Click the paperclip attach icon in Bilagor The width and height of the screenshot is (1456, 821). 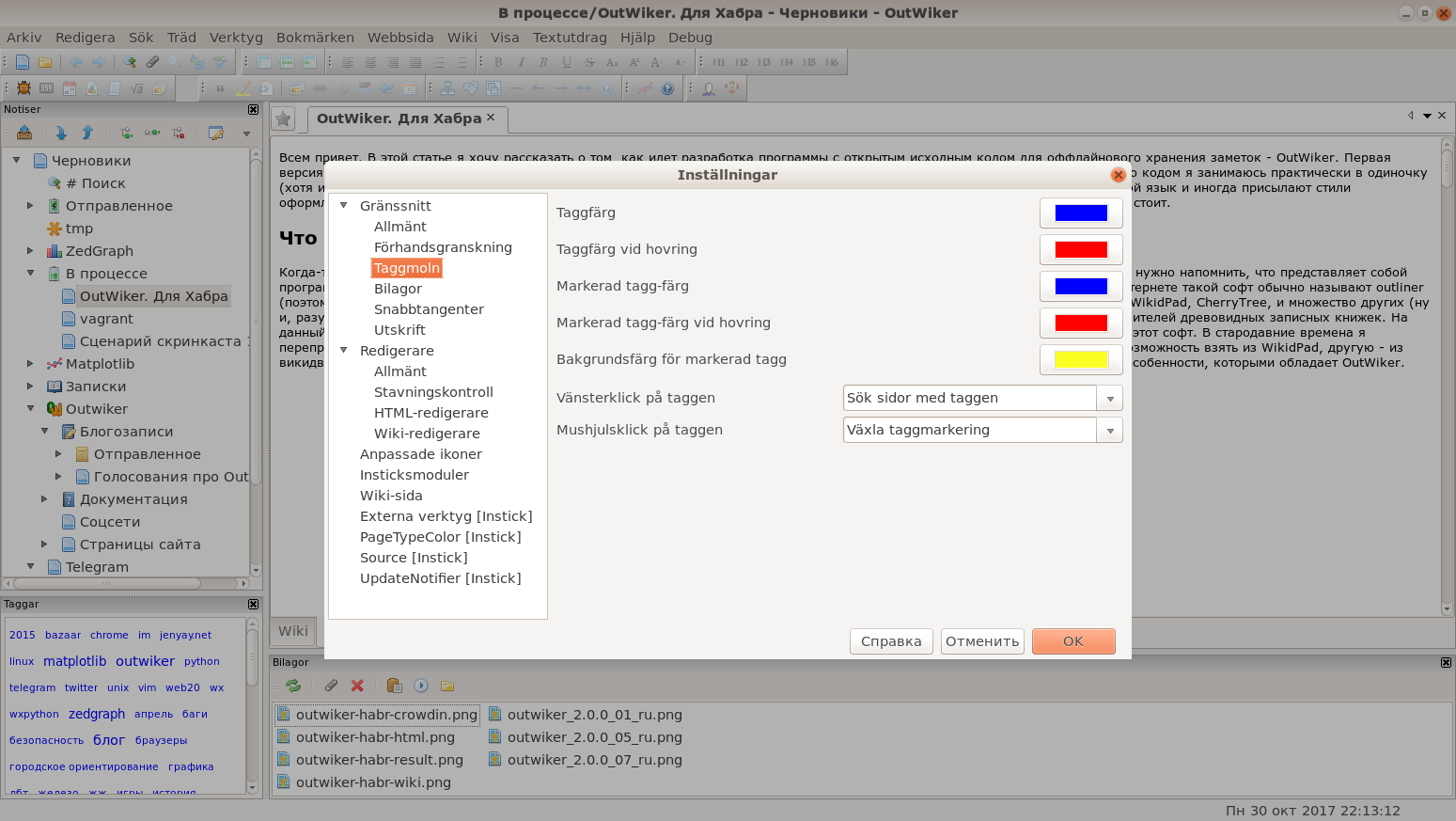pos(331,686)
